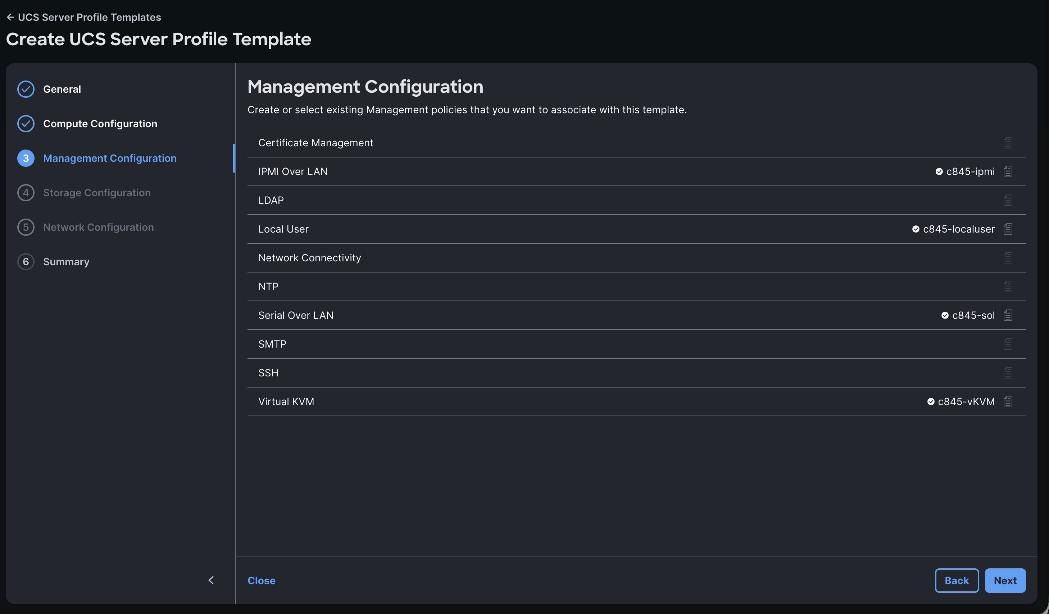The height and width of the screenshot is (614, 1049).
Task: Click check icon beside c845-sol
Action: pyautogui.click(x=945, y=316)
